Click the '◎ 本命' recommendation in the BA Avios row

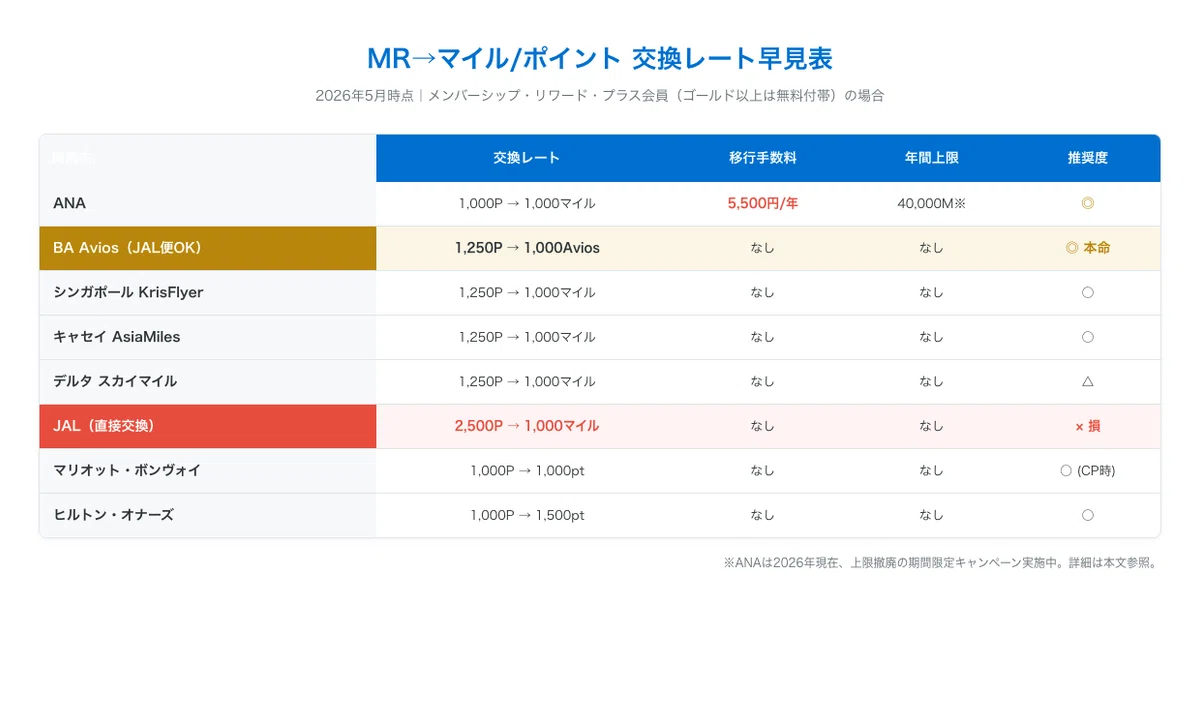coord(1088,248)
